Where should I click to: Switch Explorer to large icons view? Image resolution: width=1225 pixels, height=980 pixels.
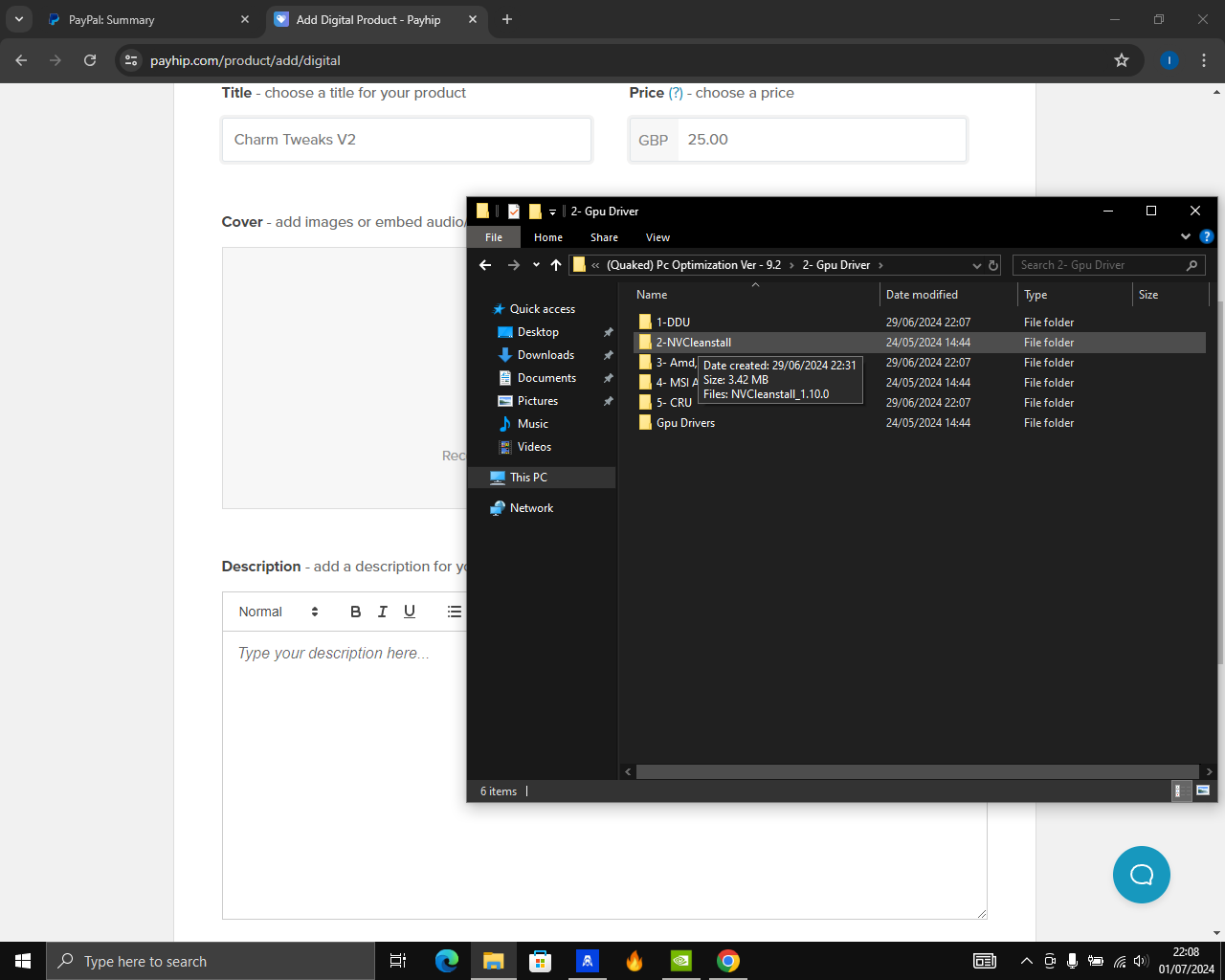[x=1203, y=791]
